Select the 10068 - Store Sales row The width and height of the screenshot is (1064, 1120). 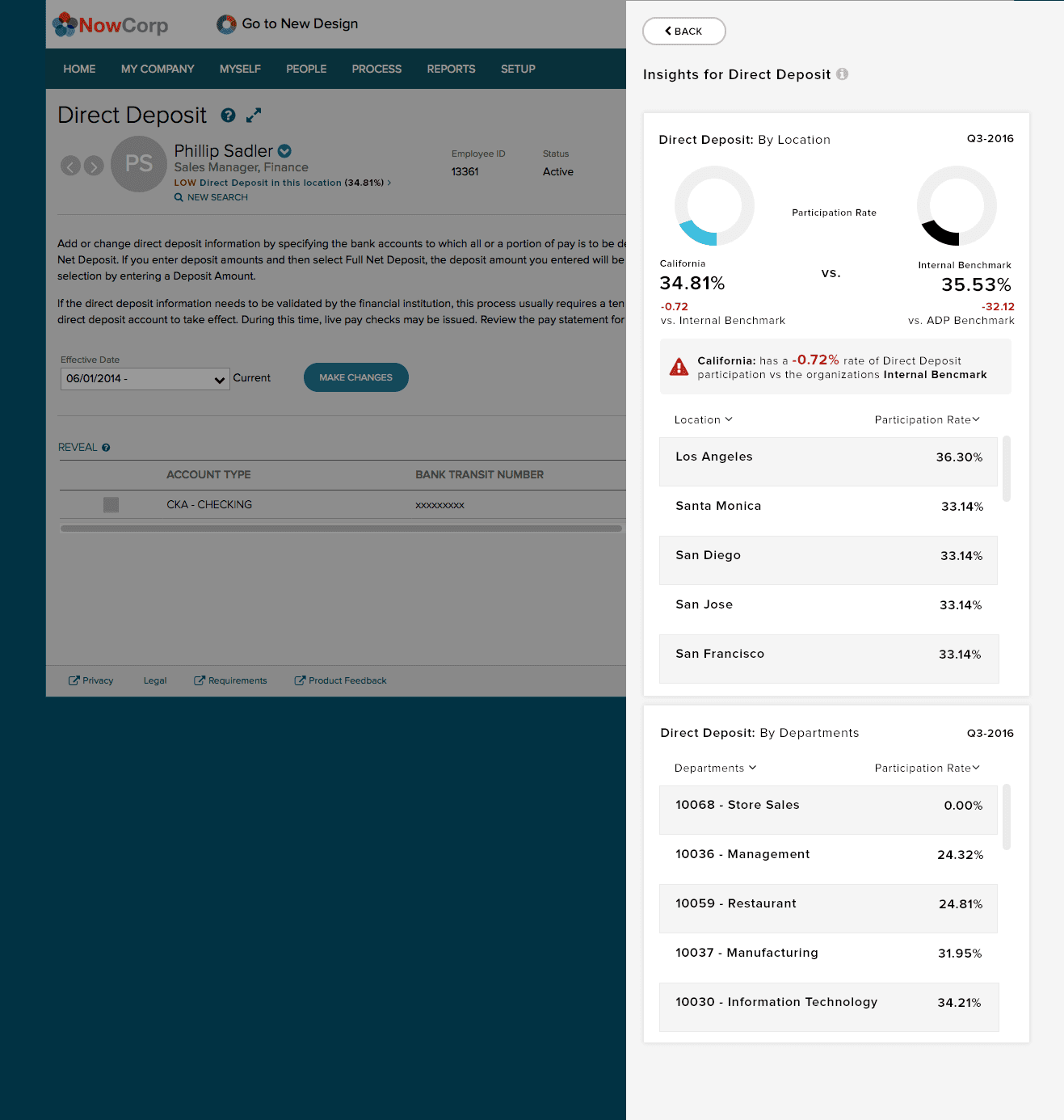tap(829, 810)
